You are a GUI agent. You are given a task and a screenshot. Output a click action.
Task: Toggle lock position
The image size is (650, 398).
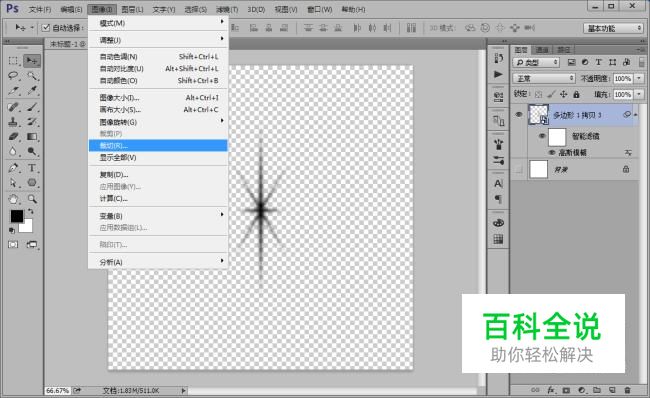pyautogui.click(x=564, y=95)
